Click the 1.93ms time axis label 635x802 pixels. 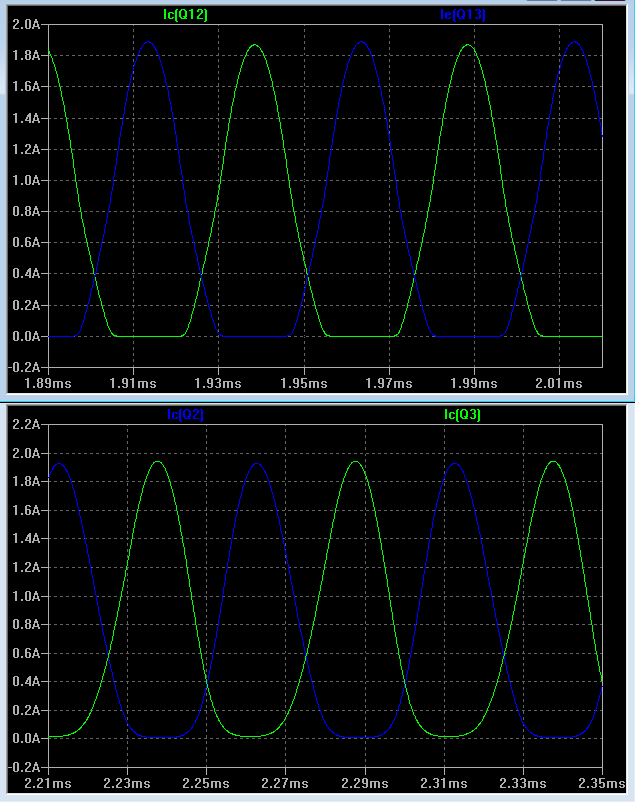pyautogui.click(x=218, y=383)
